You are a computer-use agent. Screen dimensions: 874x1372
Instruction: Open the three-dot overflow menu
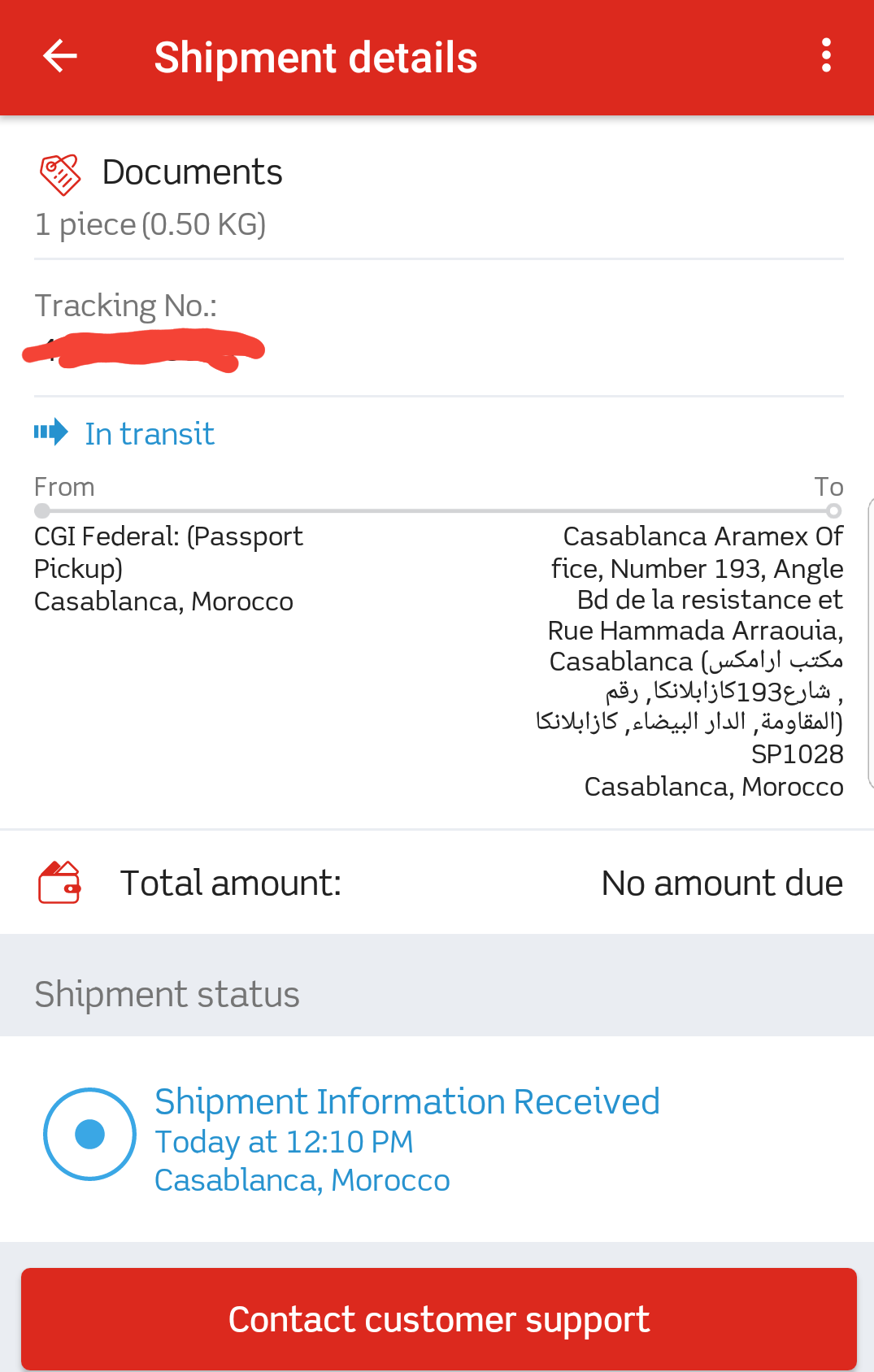pos(826,56)
